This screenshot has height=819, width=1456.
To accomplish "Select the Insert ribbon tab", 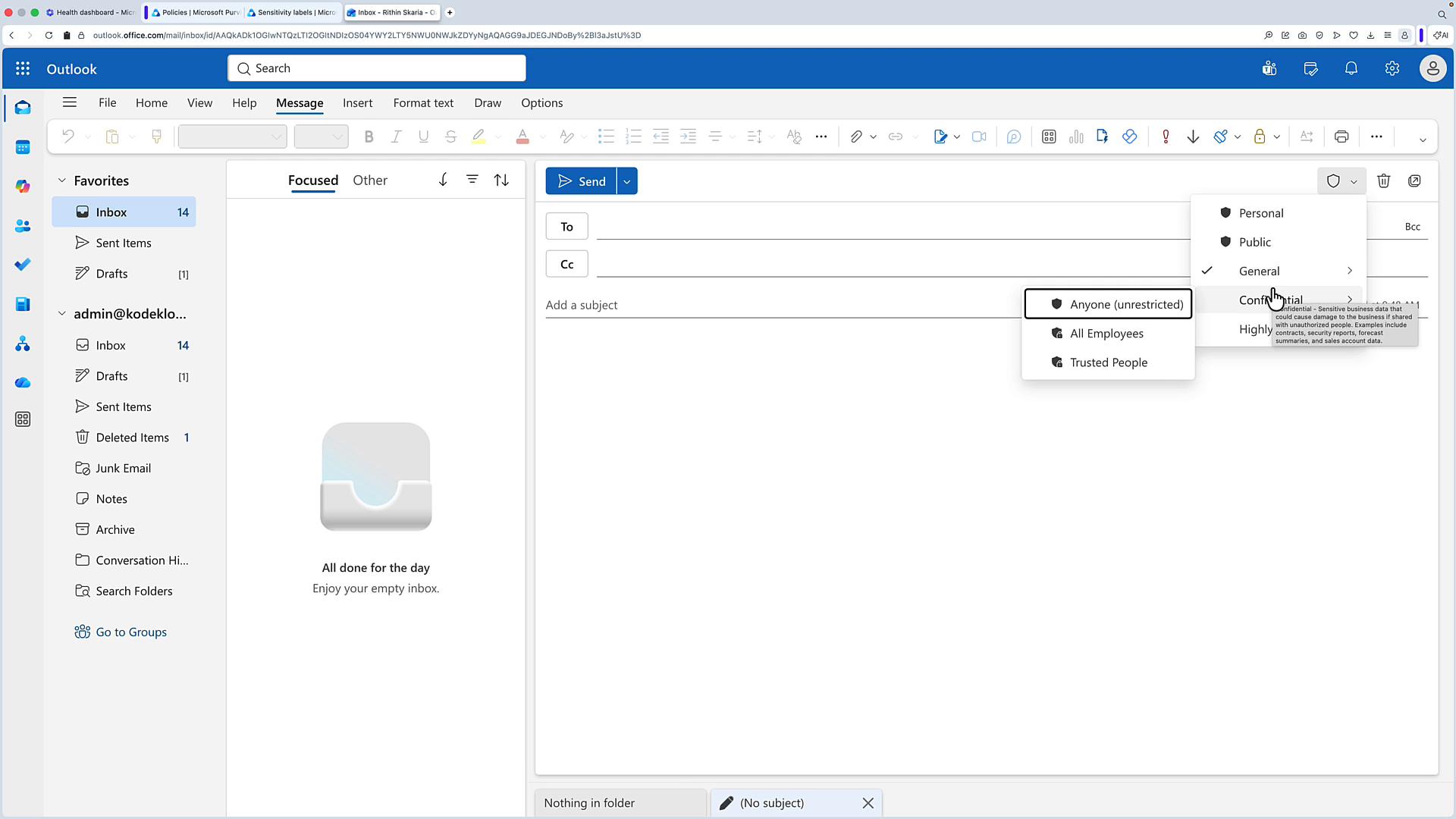I will pyautogui.click(x=357, y=103).
